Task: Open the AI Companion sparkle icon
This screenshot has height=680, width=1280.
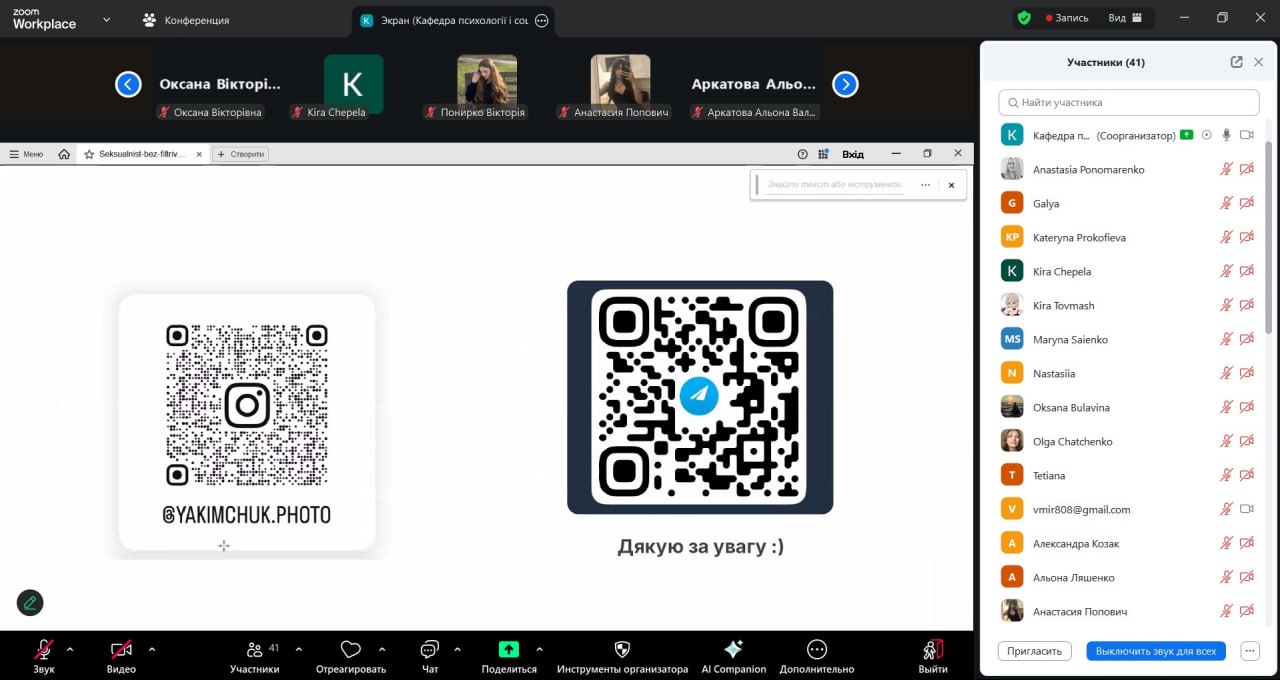Action: coord(733,649)
